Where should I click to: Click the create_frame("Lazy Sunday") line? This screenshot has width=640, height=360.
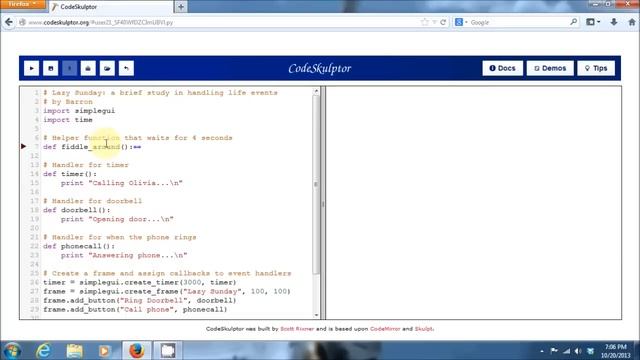point(167,291)
